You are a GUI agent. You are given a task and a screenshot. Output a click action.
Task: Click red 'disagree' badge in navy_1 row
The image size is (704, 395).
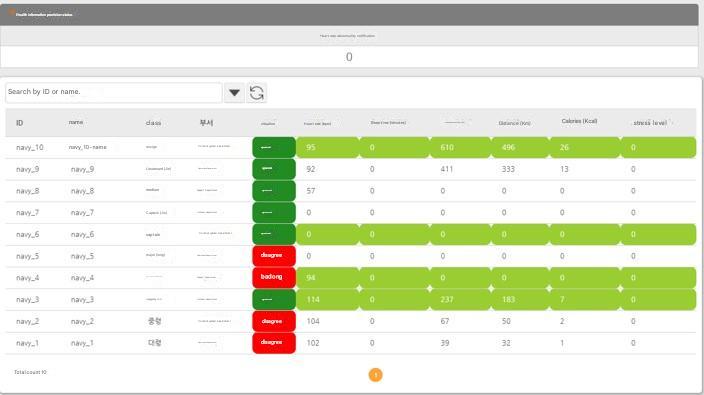(274, 343)
